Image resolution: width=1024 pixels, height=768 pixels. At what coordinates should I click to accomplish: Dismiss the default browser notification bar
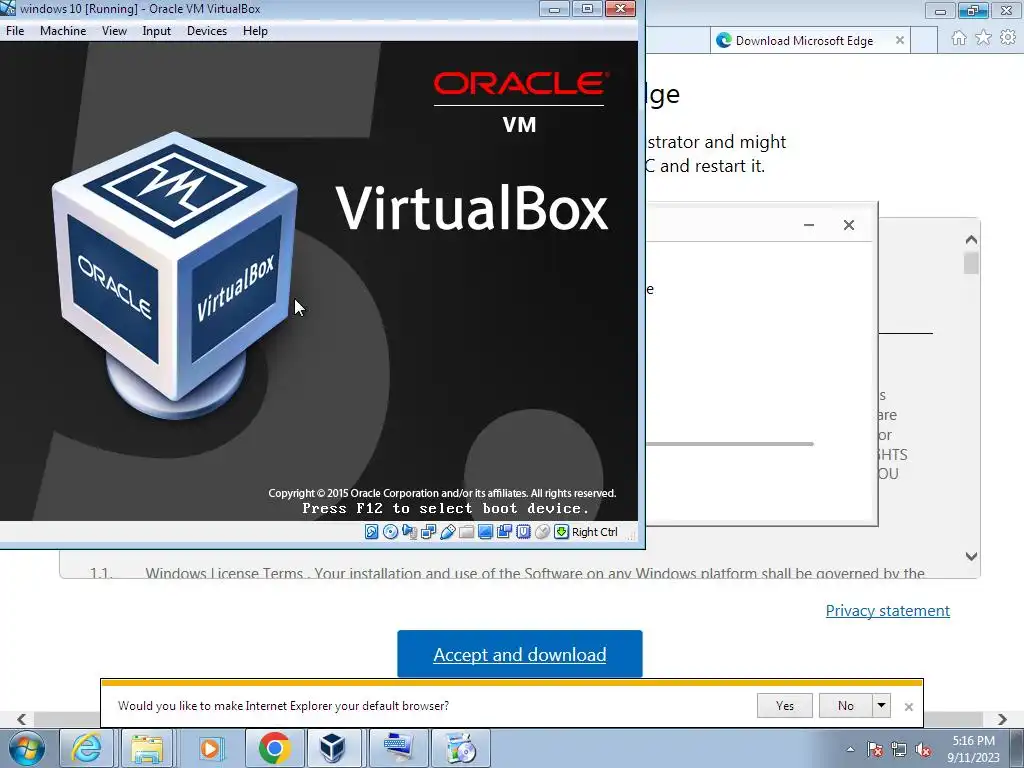[908, 707]
